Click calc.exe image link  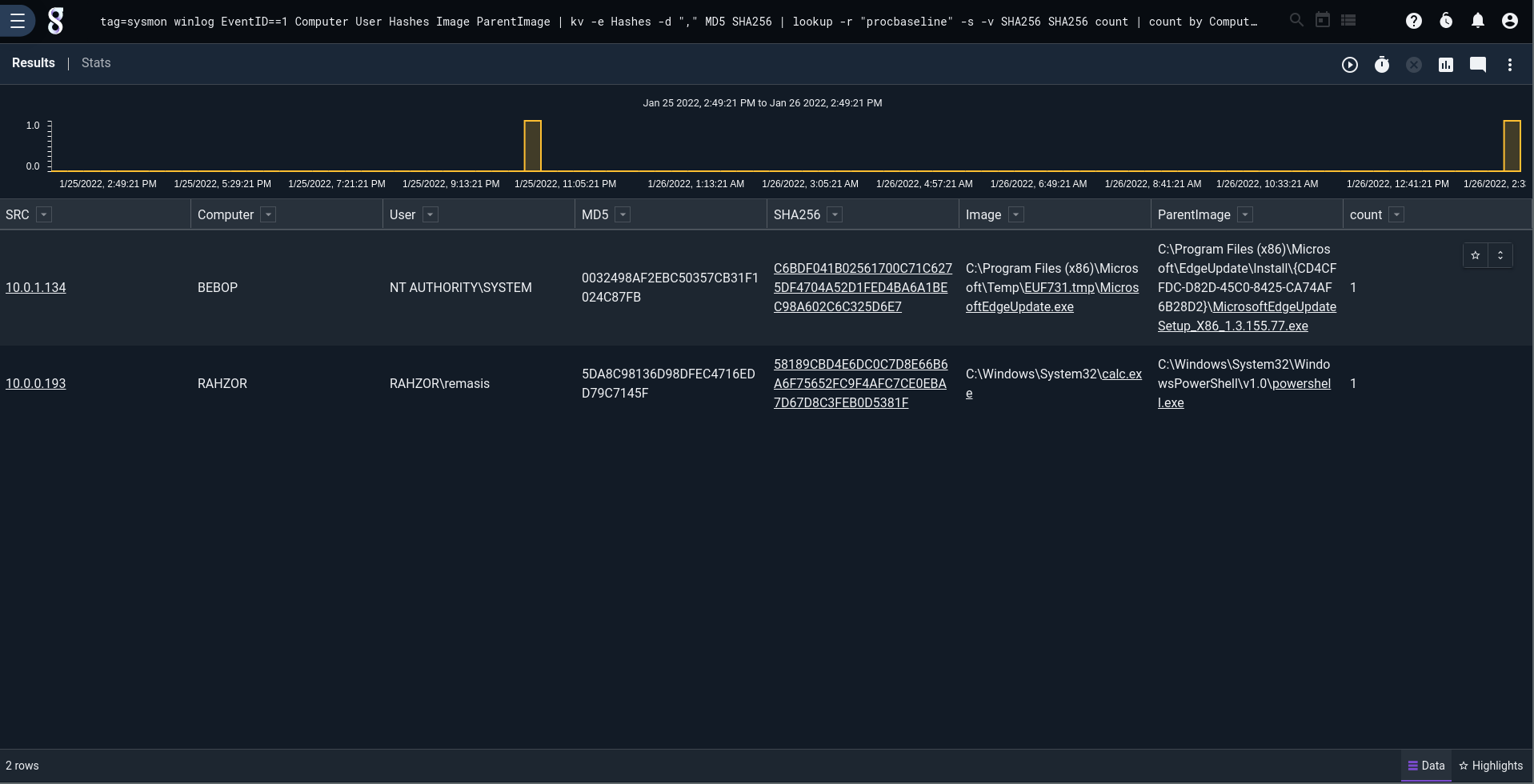click(1121, 374)
